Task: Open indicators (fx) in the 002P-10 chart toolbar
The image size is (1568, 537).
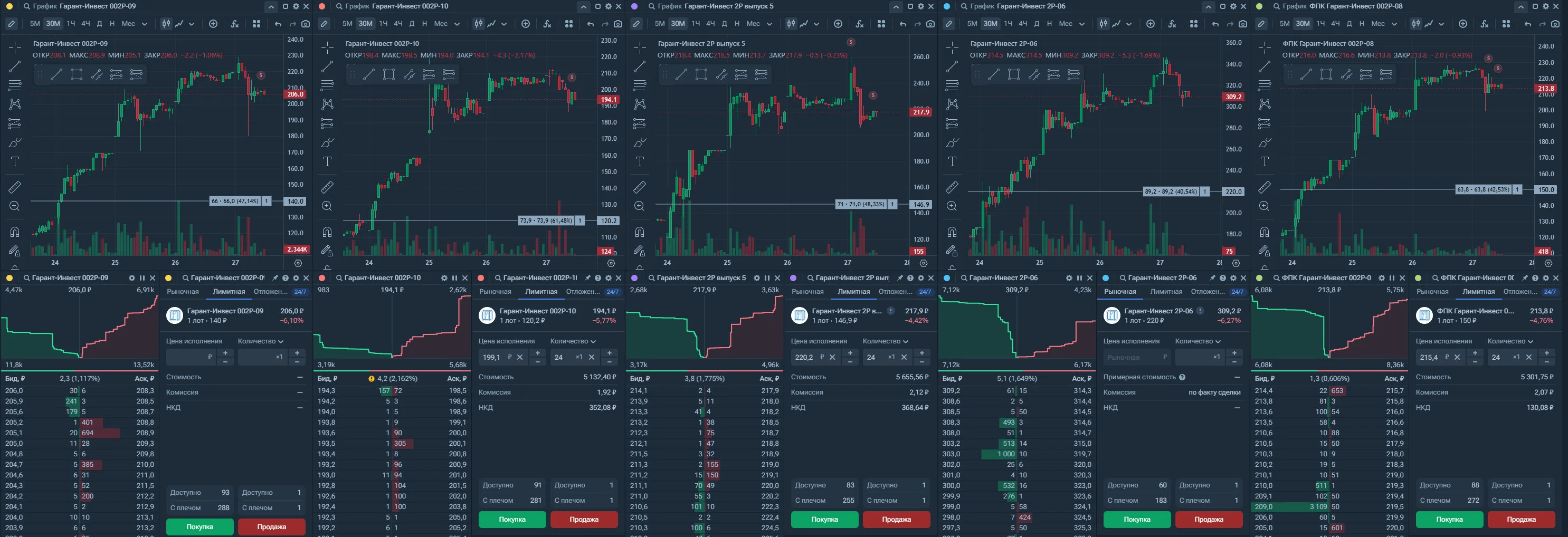Action: pyautogui.click(x=547, y=24)
